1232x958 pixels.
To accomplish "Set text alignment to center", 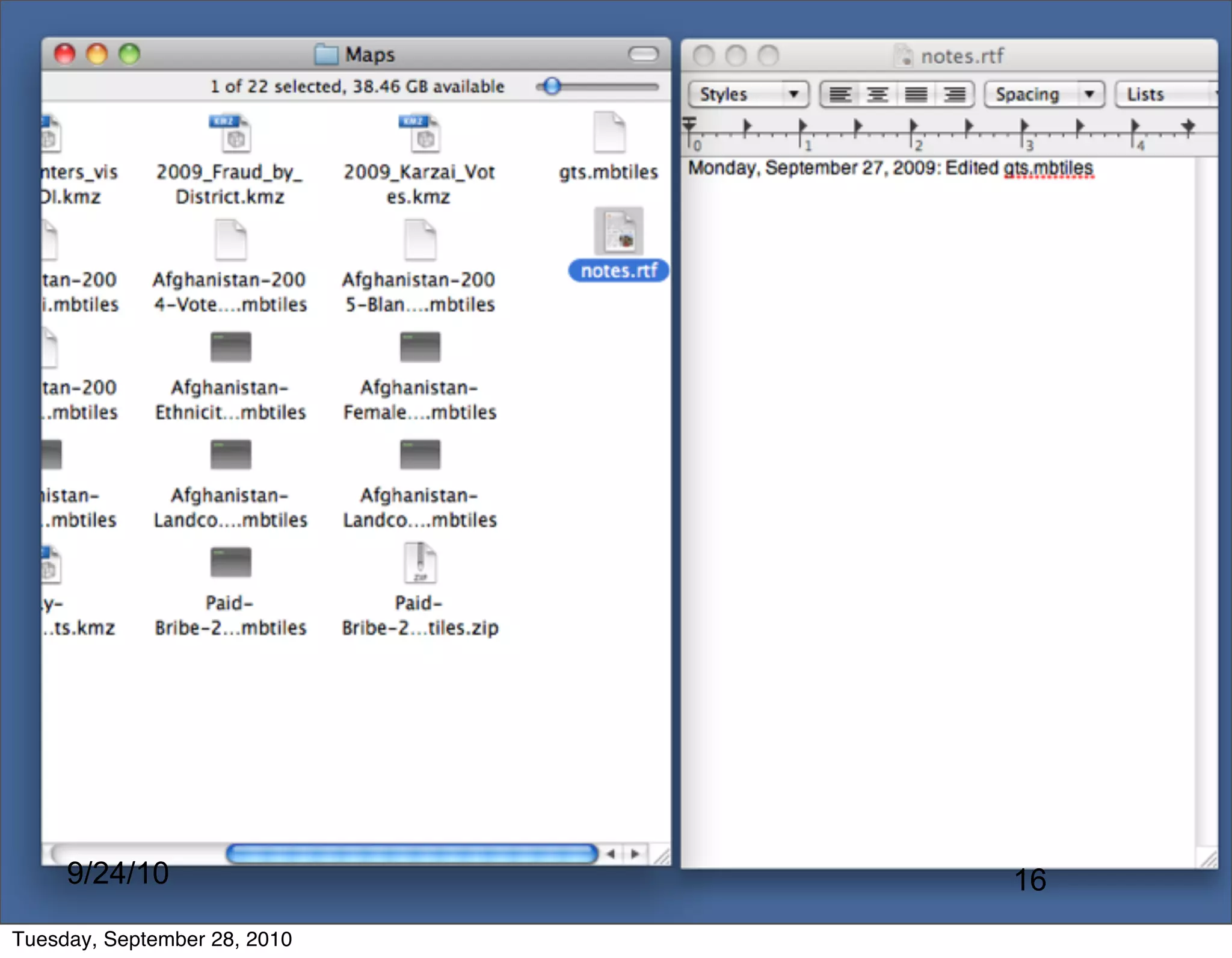I will click(x=878, y=94).
